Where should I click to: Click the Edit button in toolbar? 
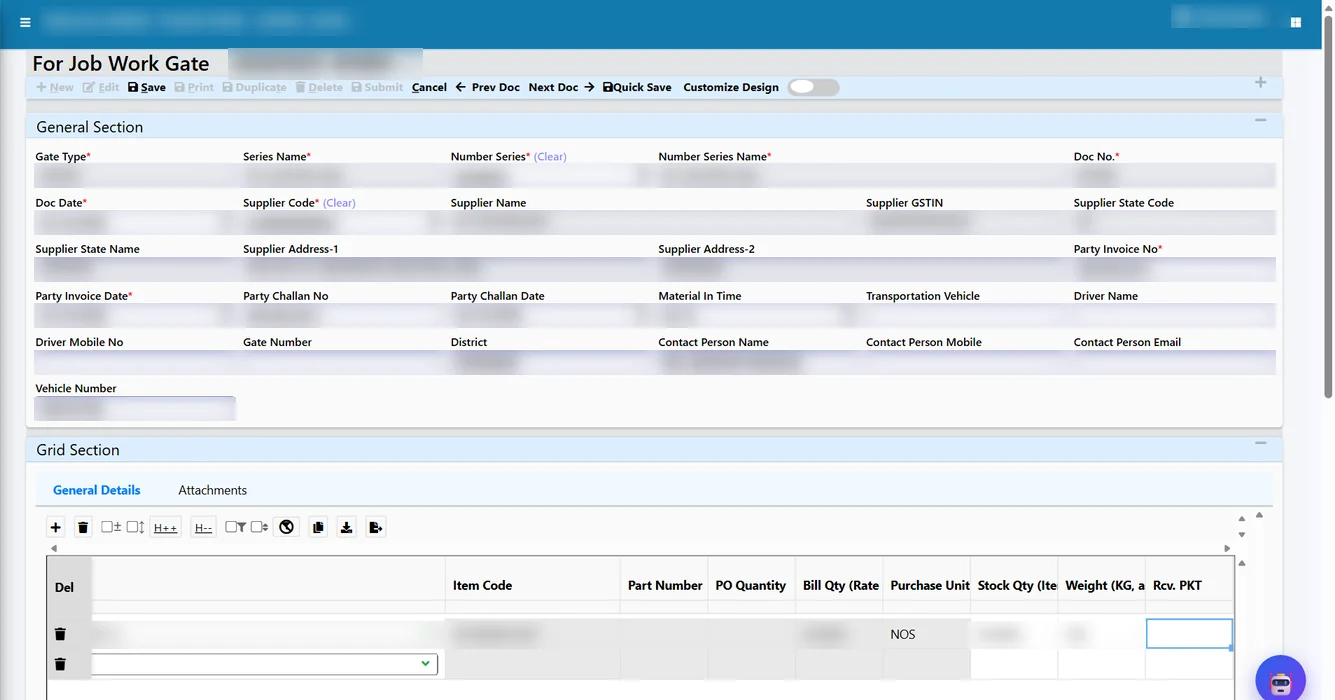point(101,87)
